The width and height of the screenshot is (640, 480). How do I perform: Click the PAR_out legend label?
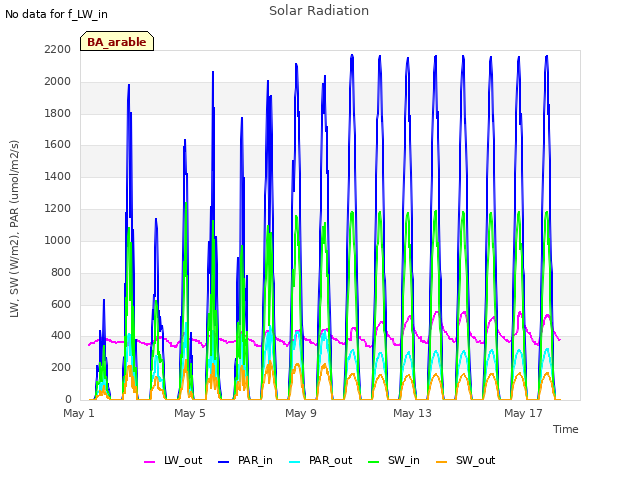click(x=330, y=461)
